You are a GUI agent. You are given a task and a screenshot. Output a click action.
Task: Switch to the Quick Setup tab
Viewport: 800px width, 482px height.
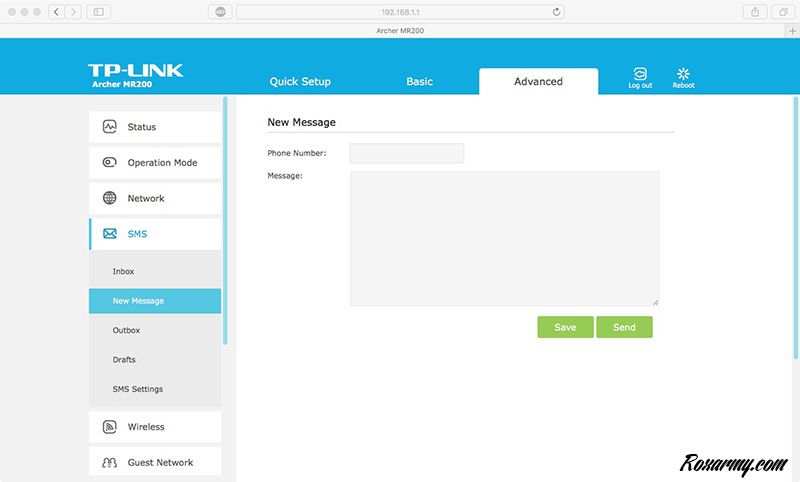click(x=300, y=82)
